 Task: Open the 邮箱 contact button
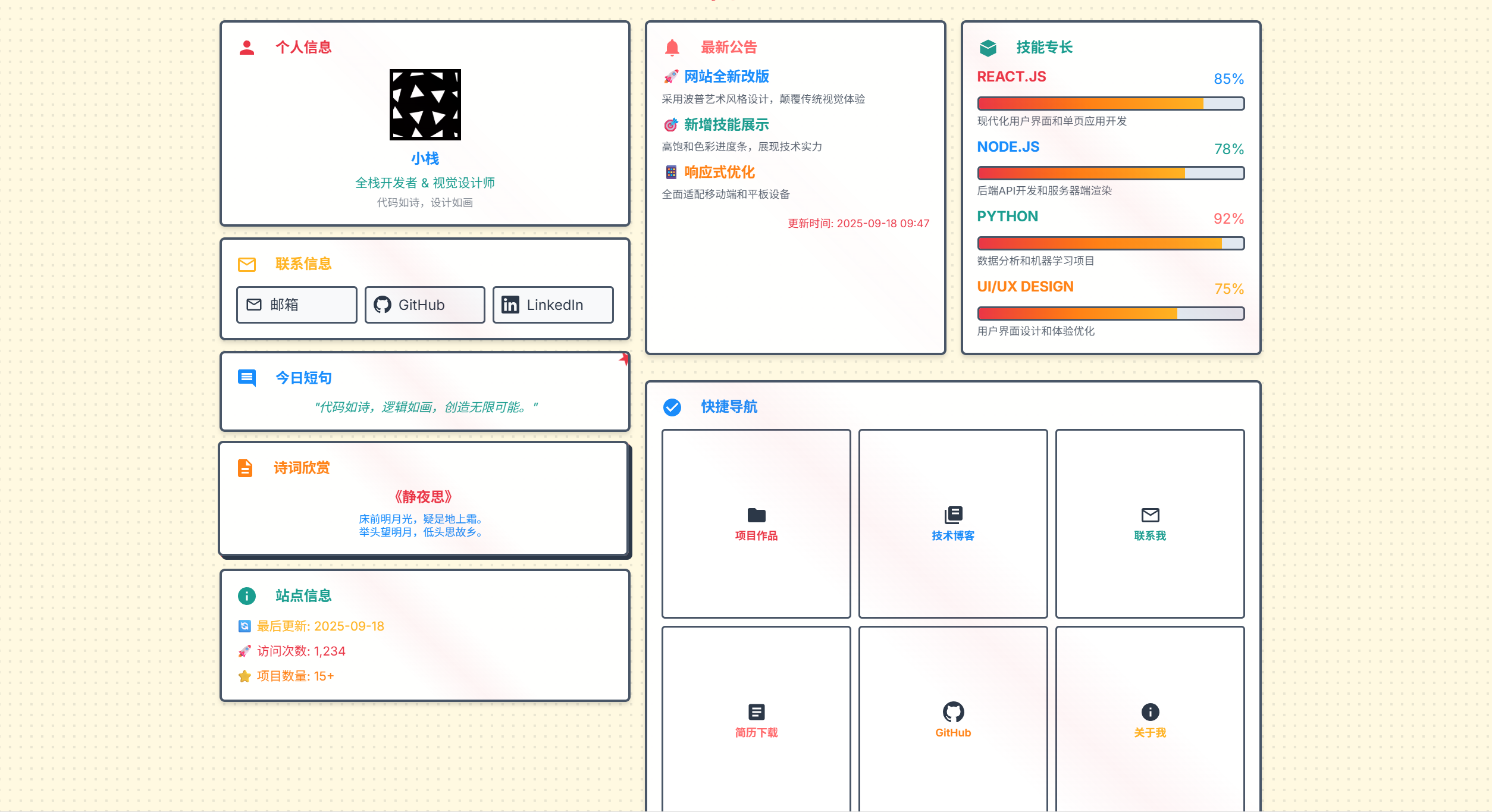(x=296, y=305)
